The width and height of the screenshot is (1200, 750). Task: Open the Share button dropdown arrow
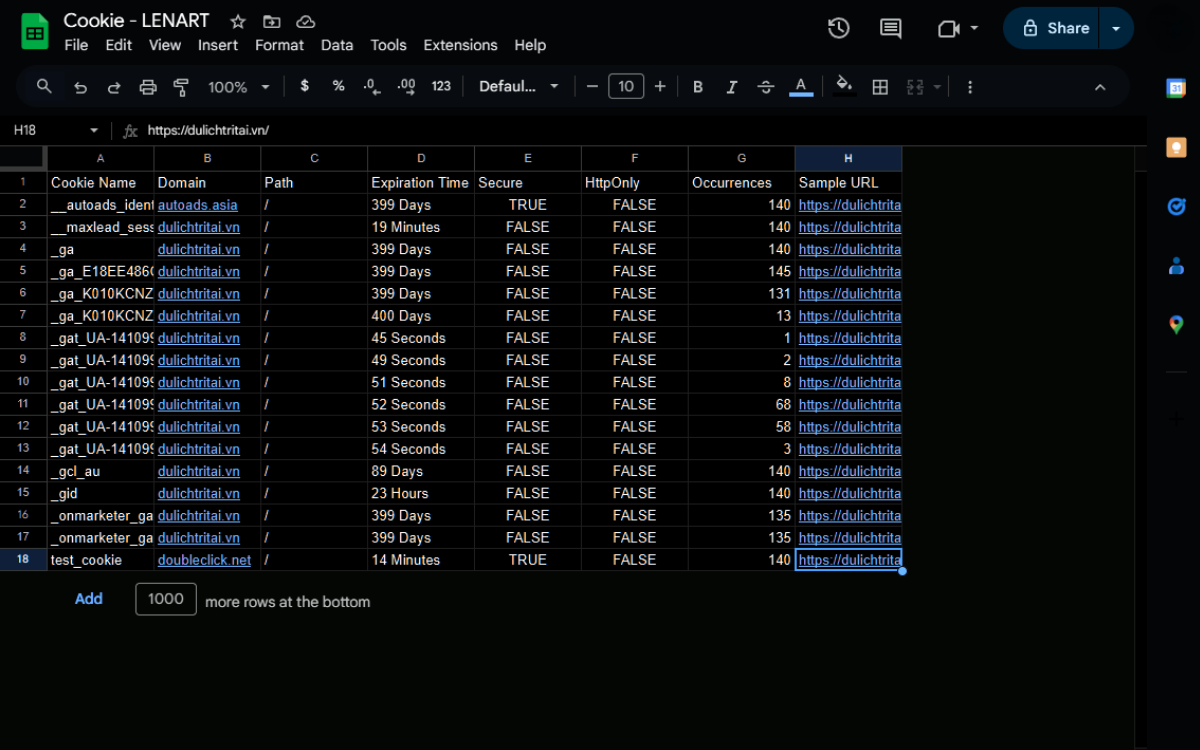point(1116,28)
